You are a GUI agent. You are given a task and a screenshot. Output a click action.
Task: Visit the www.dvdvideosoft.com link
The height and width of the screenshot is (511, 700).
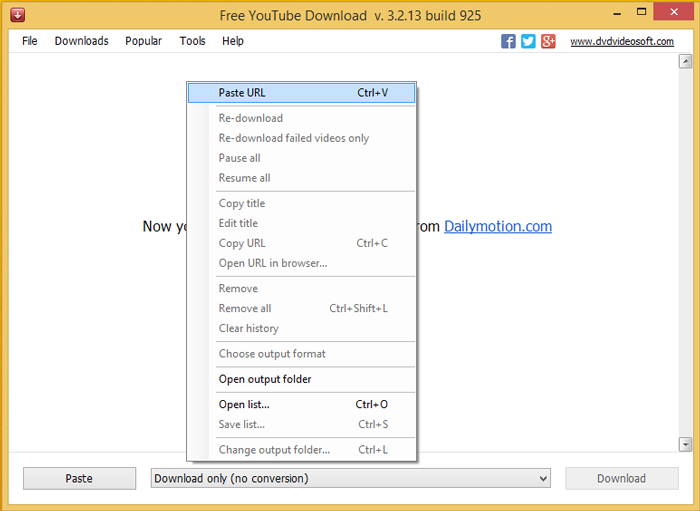(622, 42)
